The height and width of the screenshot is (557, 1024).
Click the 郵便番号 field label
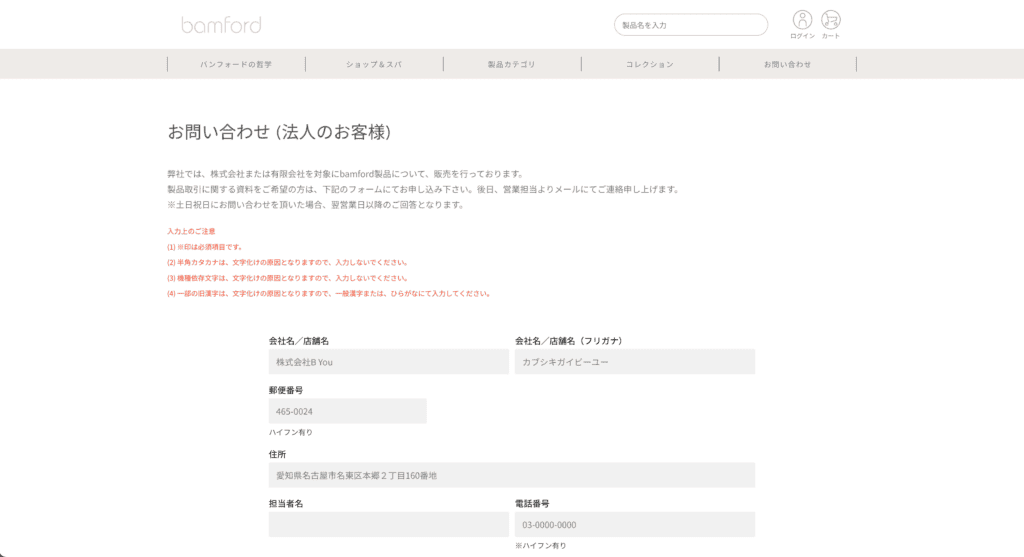286,390
